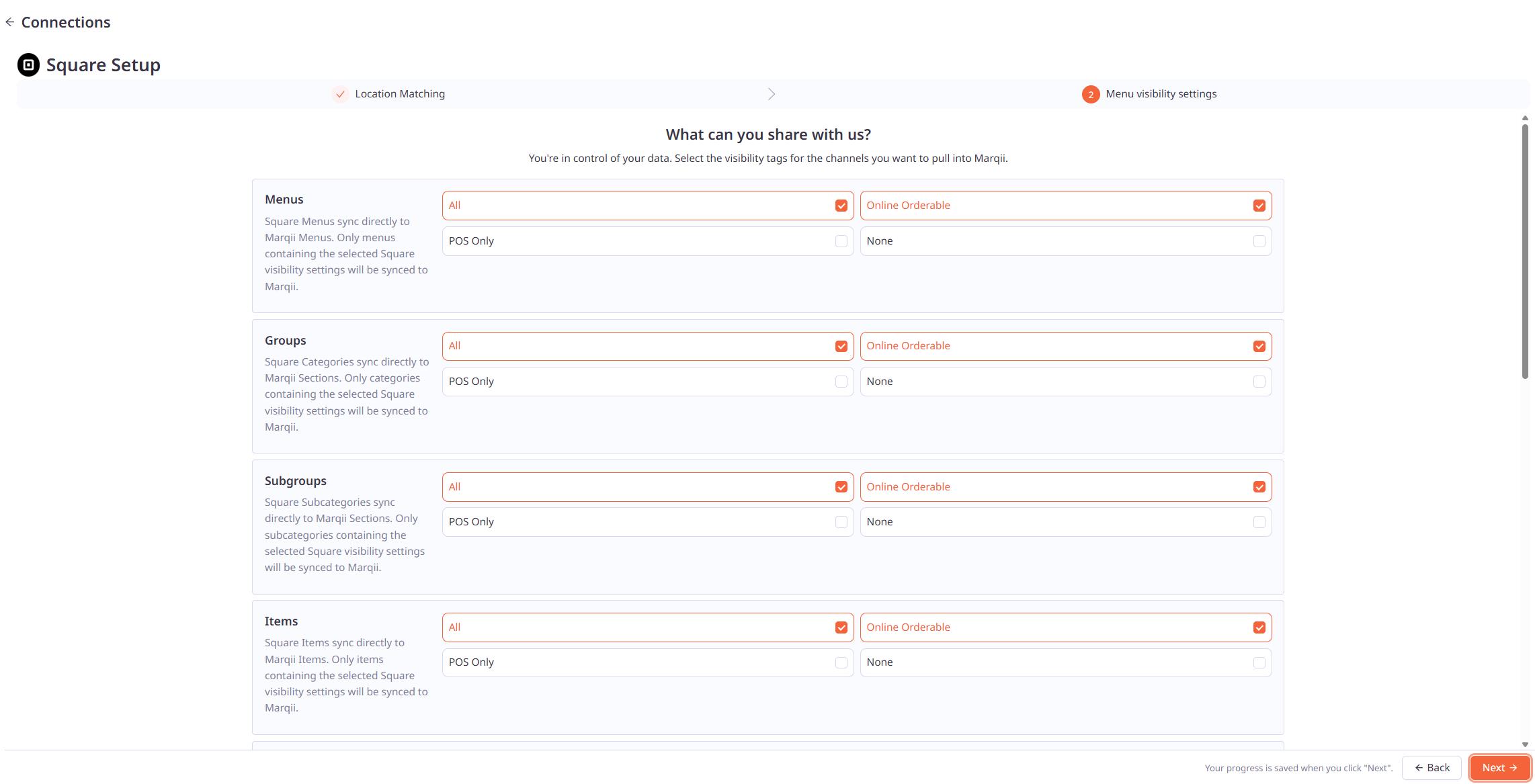The height and width of the screenshot is (784, 1535).
Task: Check the Groups POS Only checkbox
Action: pyautogui.click(x=841, y=382)
